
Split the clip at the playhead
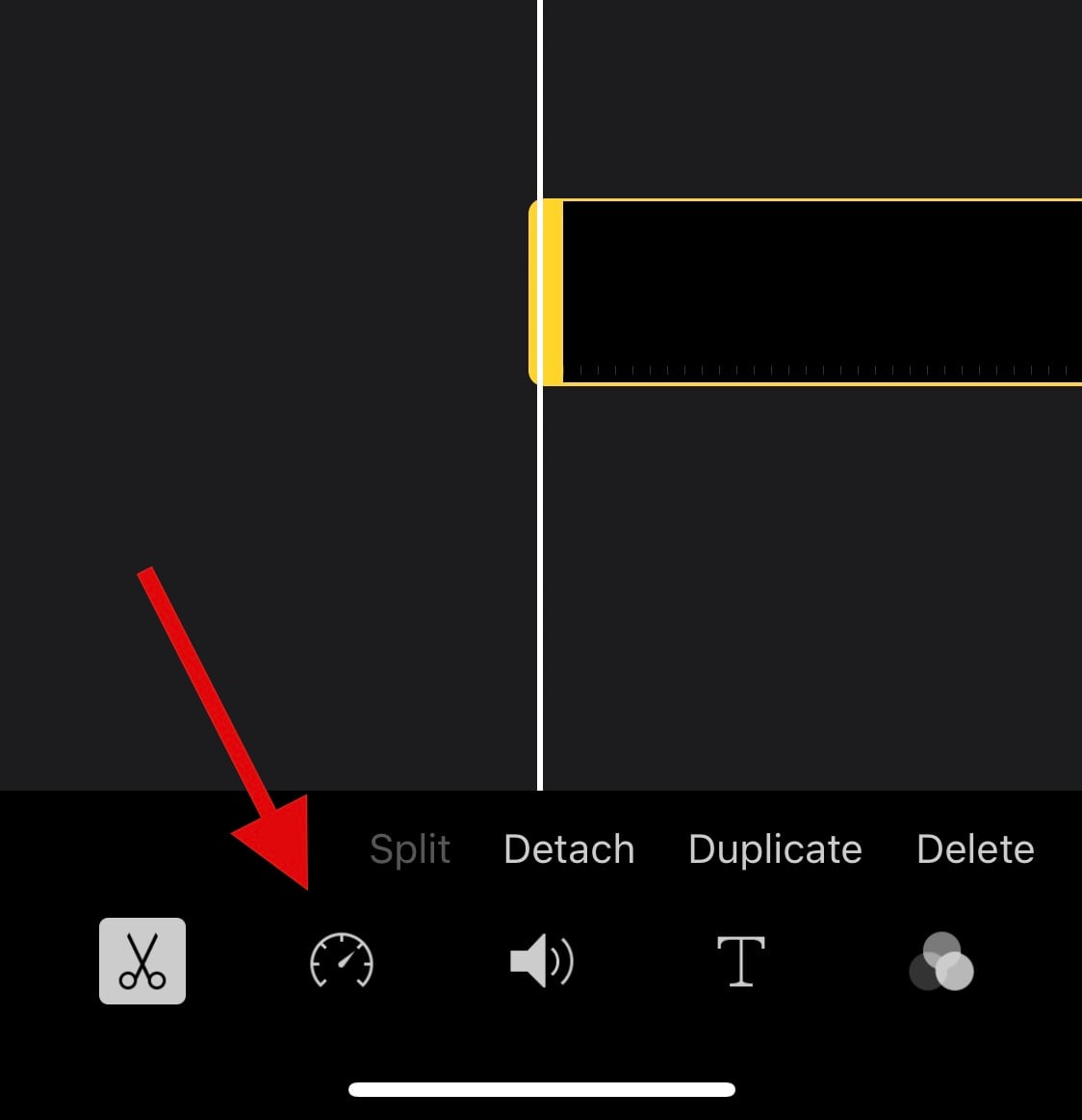tap(410, 849)
